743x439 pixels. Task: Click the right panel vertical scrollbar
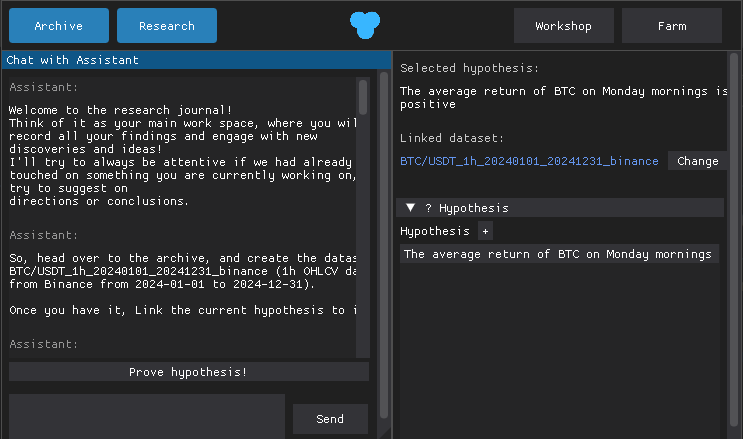(x=734, y=239)
